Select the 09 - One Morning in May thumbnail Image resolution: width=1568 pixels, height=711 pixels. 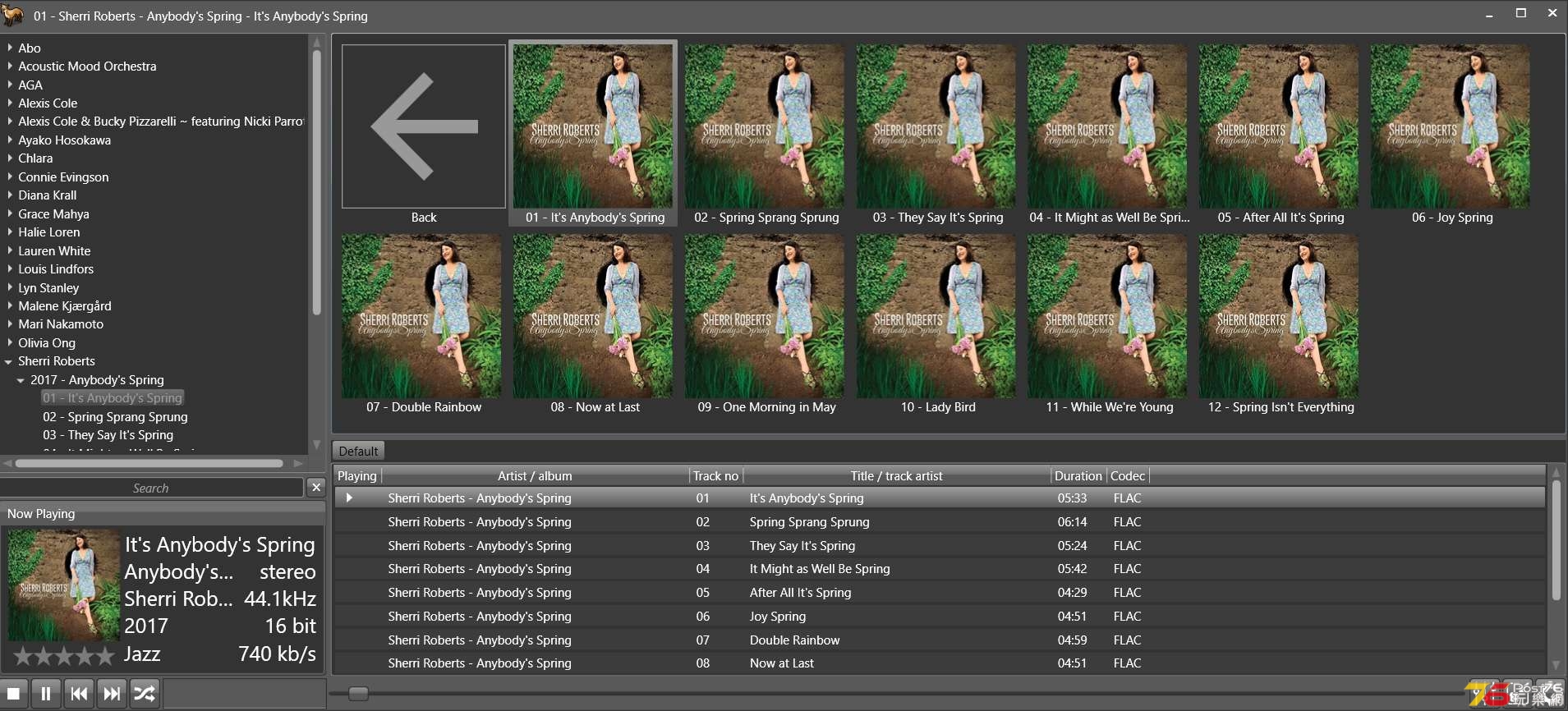pos(765,316)
